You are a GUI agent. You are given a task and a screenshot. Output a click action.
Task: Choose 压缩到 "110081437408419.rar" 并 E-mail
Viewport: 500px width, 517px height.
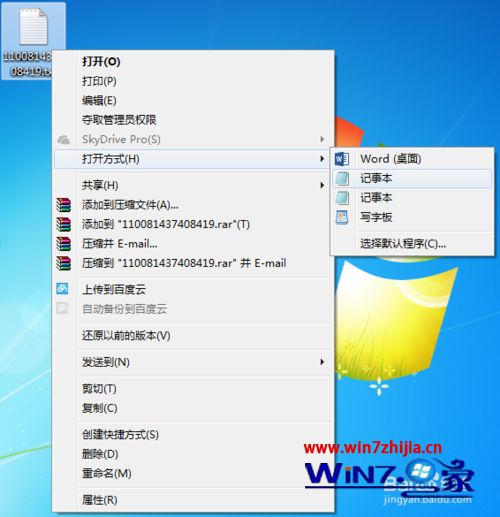[193, 263]
